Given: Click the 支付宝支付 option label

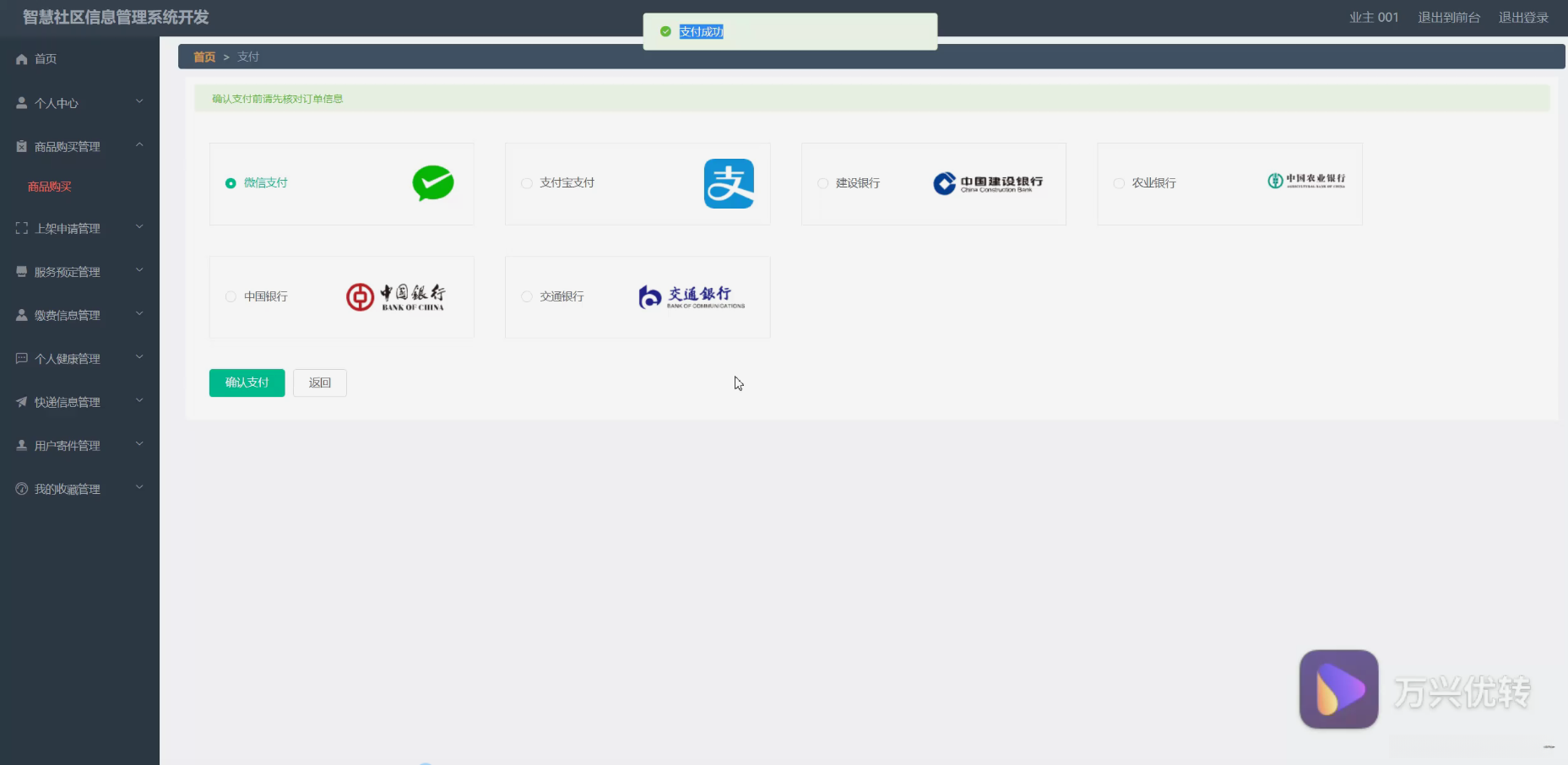Looking at the screenshot, I should 567,183.
